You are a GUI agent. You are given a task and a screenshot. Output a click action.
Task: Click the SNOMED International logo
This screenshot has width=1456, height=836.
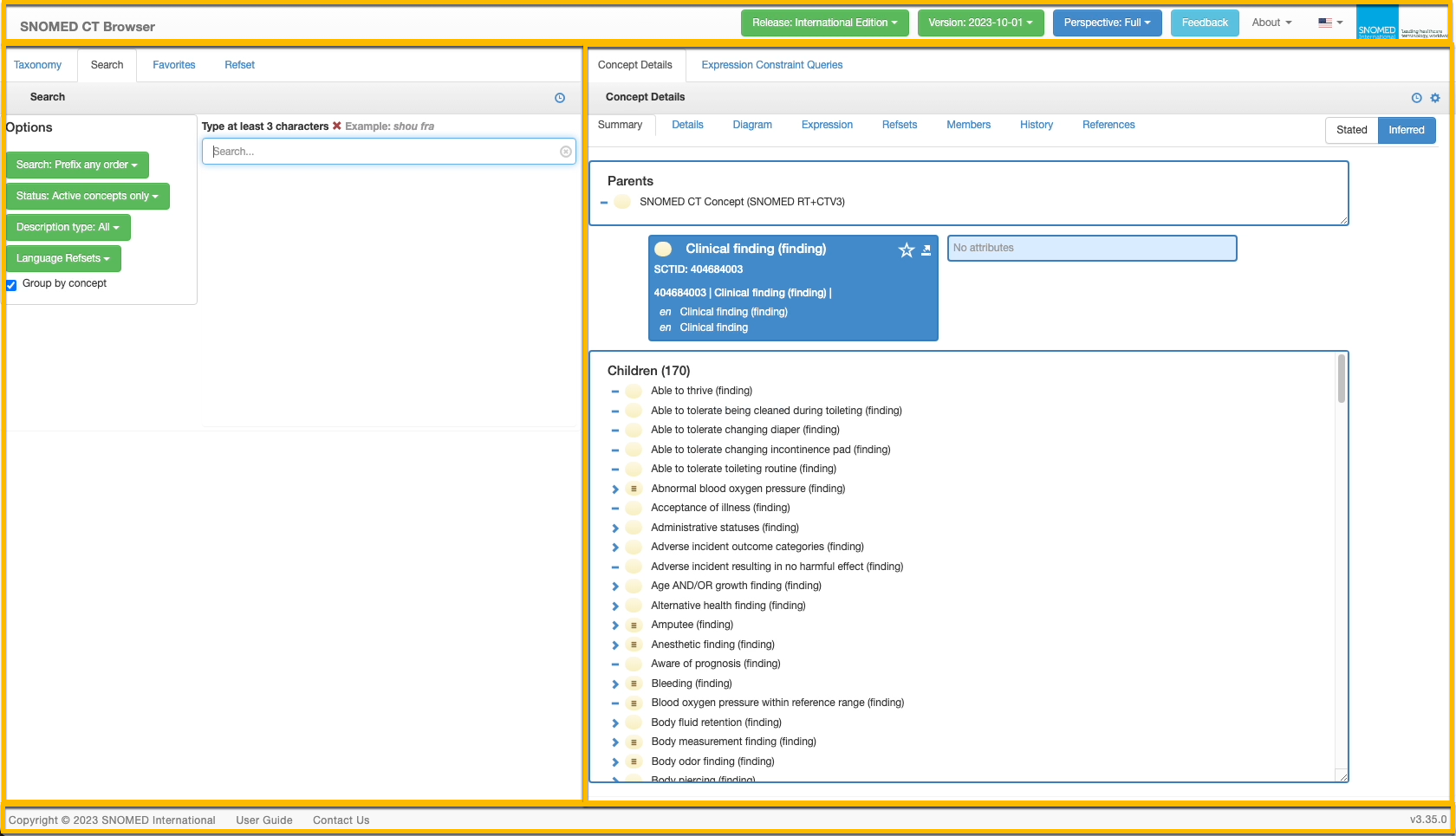coord(1402,23)
